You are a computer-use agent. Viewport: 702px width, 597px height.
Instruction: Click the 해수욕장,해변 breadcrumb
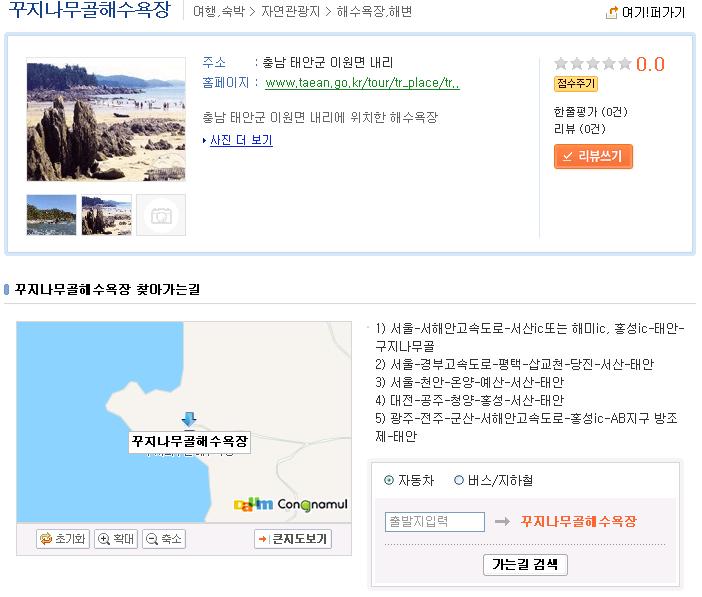(x=374, y=12)
